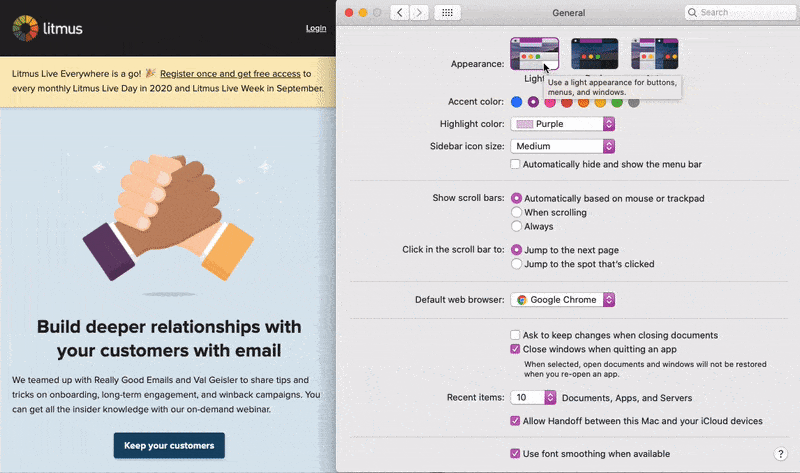
Task: Uncheck Close windows when quitting an app
Action: coord(515,349)
